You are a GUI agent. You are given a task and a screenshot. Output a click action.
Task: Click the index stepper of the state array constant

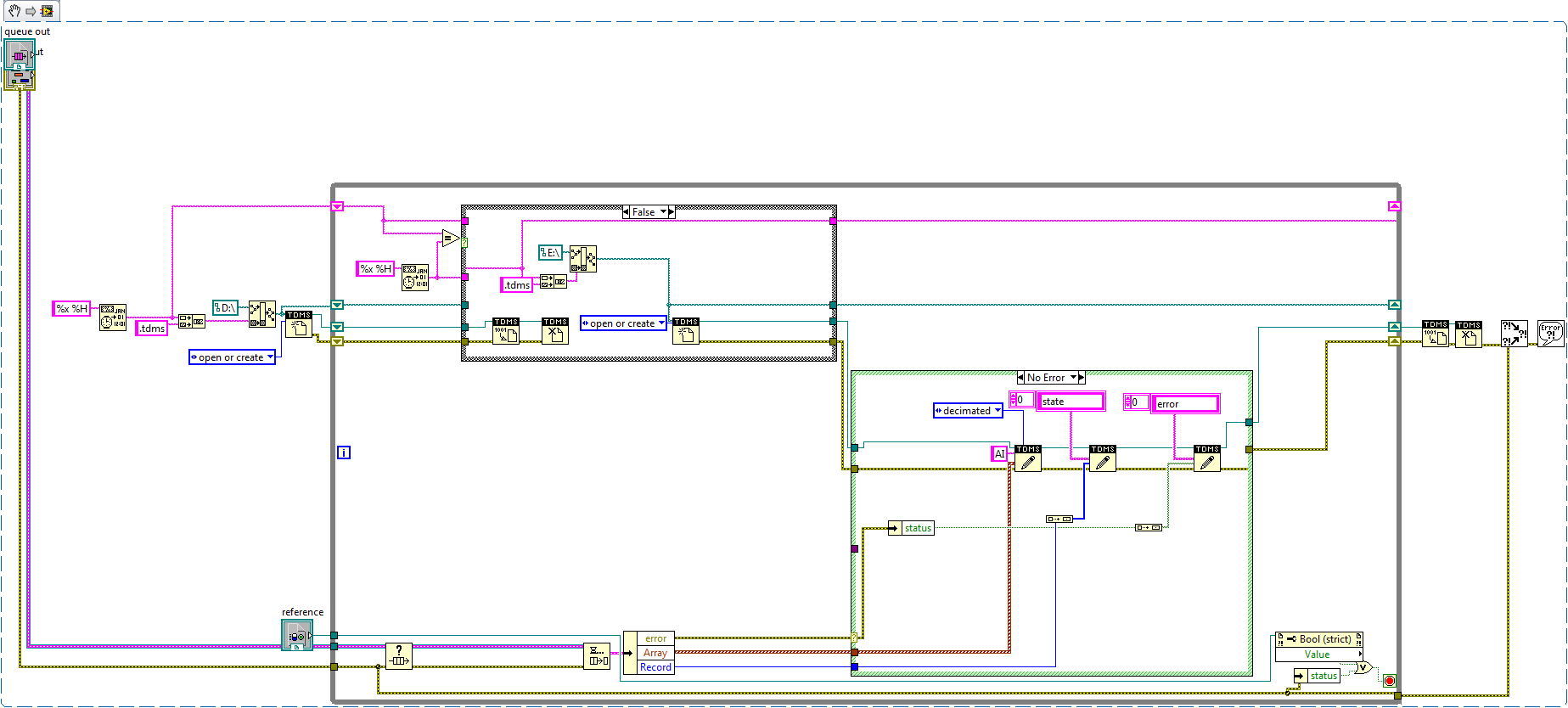(x=1013, y=400)
